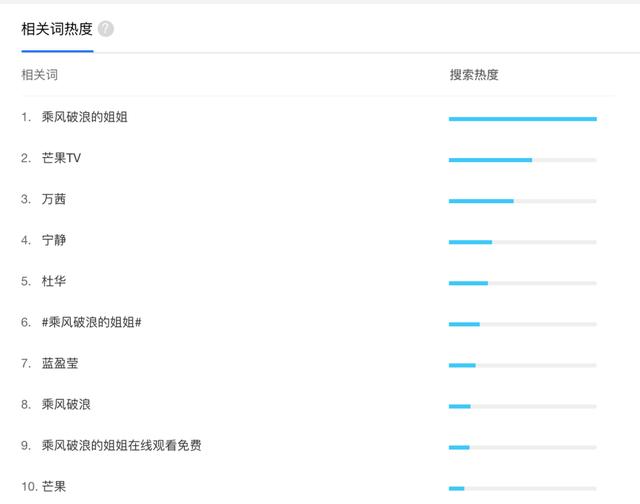Screen dimensions: 640x504
Task: Open keyword 乘风破浪的姐姐在线观看免费
Action: click(122, 445)
